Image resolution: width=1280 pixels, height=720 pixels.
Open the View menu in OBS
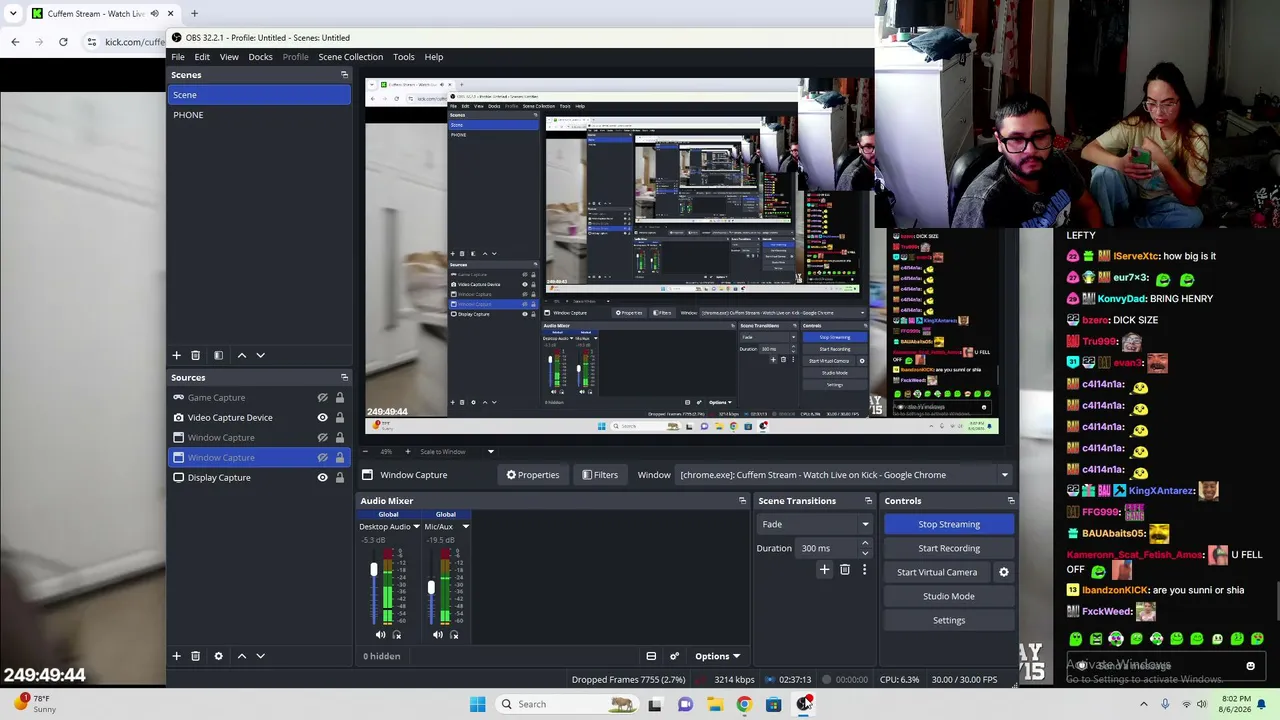click(x=229, y=57)
